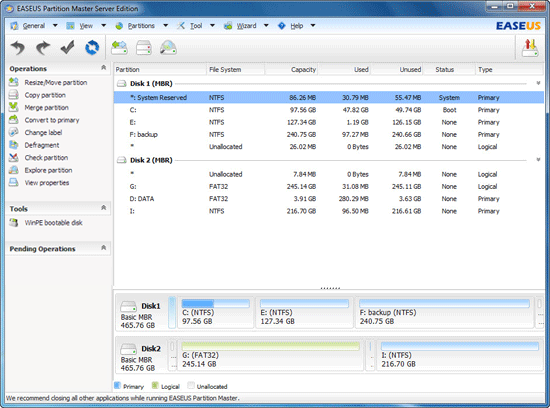Screen dimensions: 550x408
Task: Collapse the Disk 1 (MBR) group
Action: [538, 83]
